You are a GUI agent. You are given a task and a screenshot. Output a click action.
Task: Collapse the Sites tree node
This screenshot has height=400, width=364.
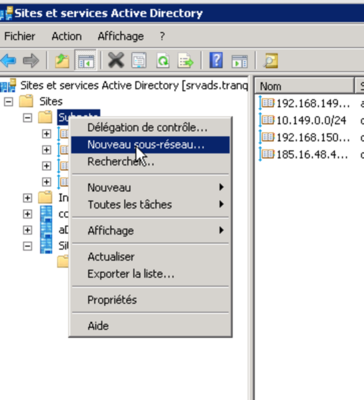[x=9, y=101]
